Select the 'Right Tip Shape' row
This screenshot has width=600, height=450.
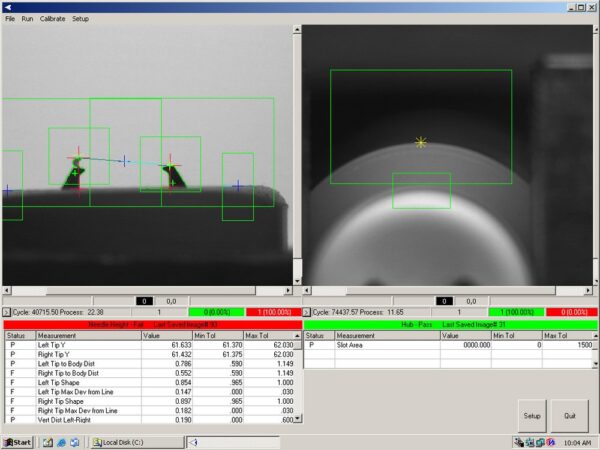click(150, 401)
